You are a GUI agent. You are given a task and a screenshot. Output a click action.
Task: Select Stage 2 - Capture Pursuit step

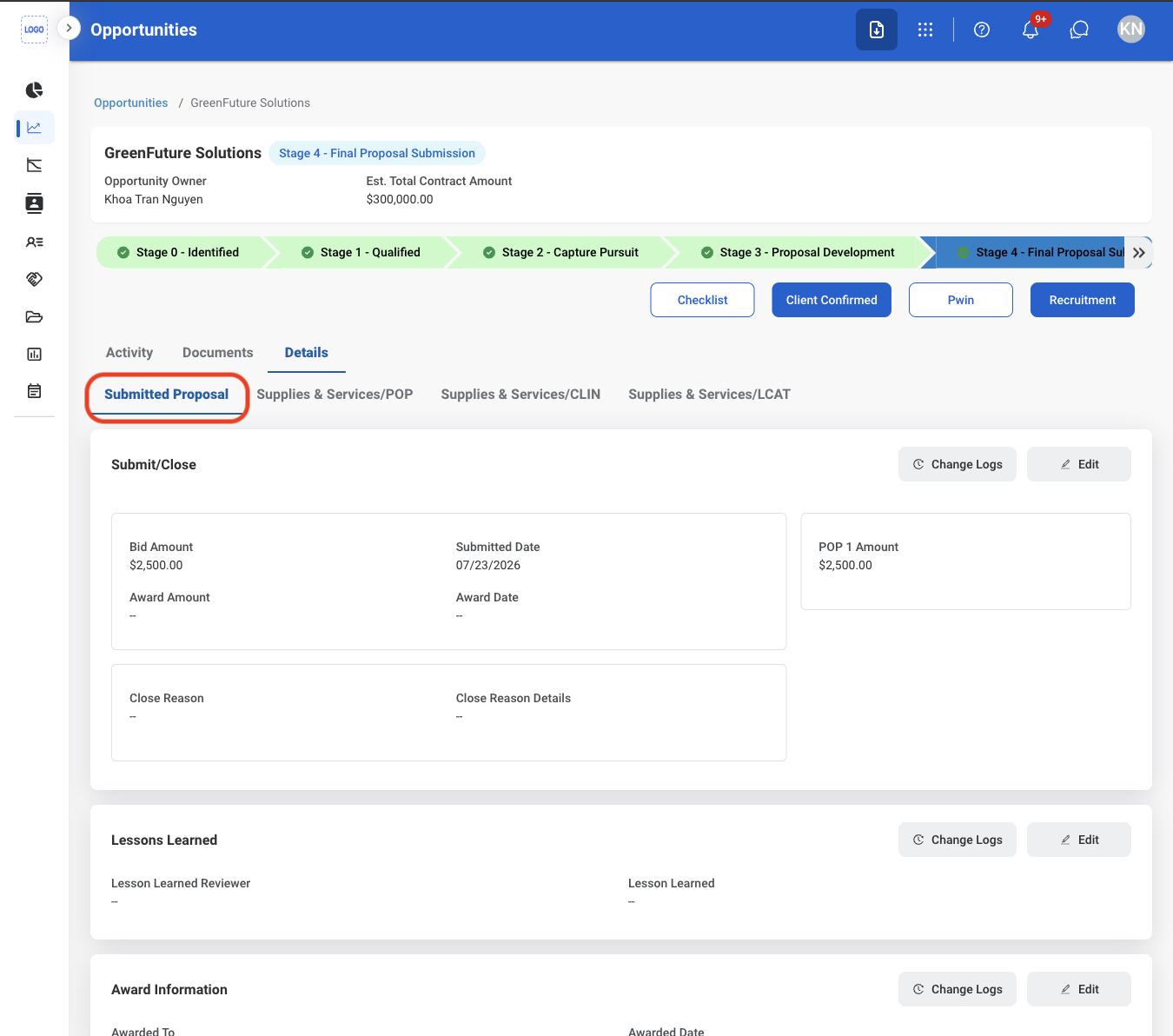point(562,252)
